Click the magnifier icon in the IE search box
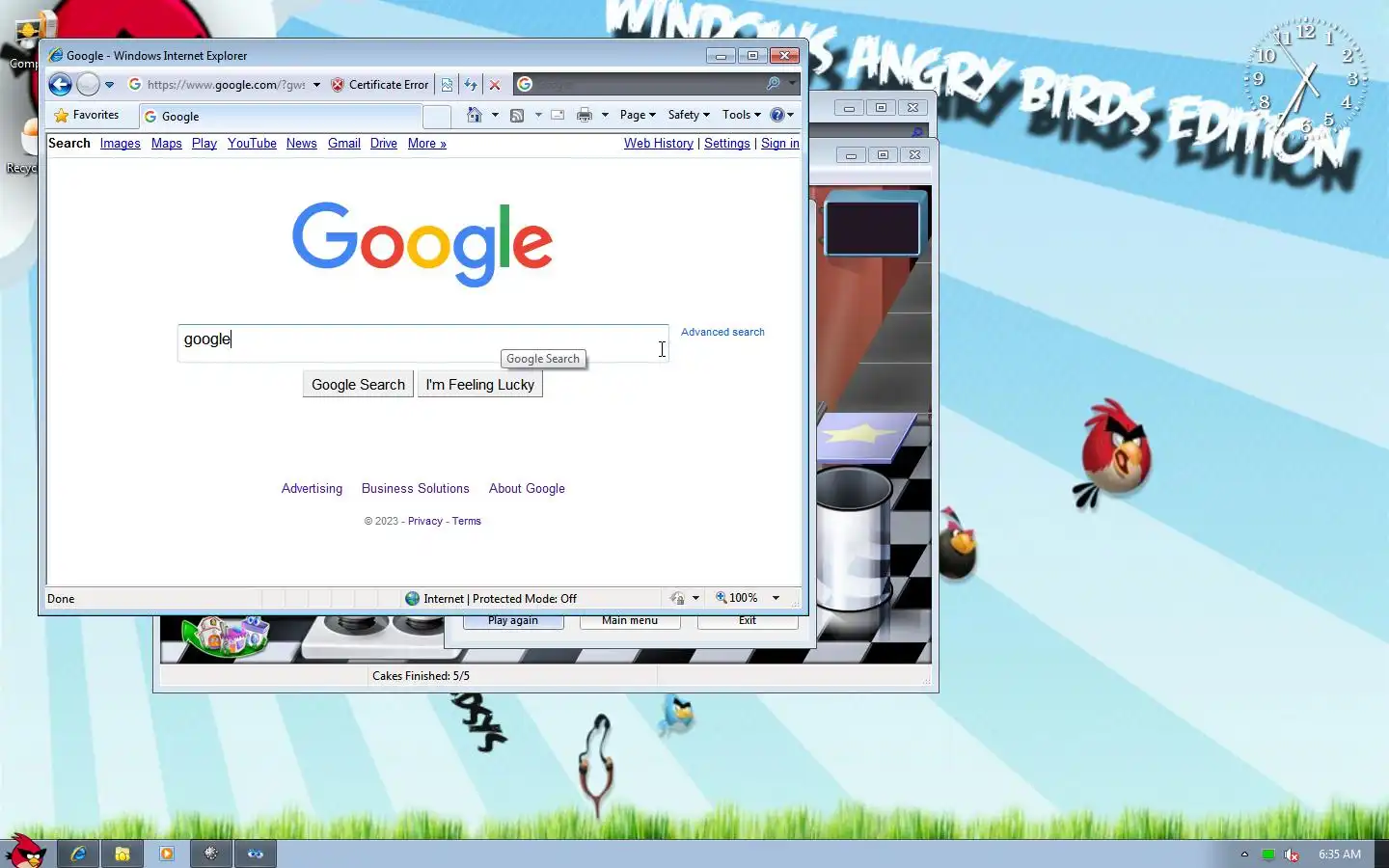The image size is (1389, 868). tap(774, 84)
